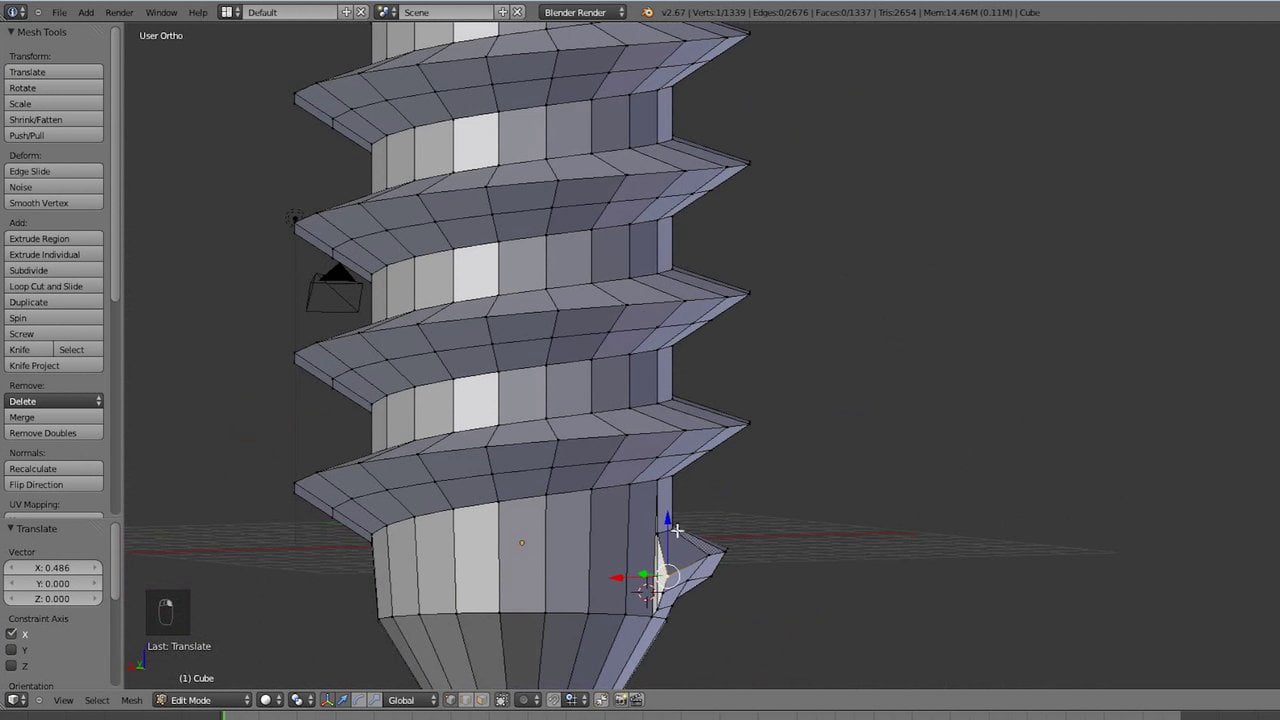Open the Mesh menu in viewport header
This screenshot has height=720, width=1280.
point(131,700)
